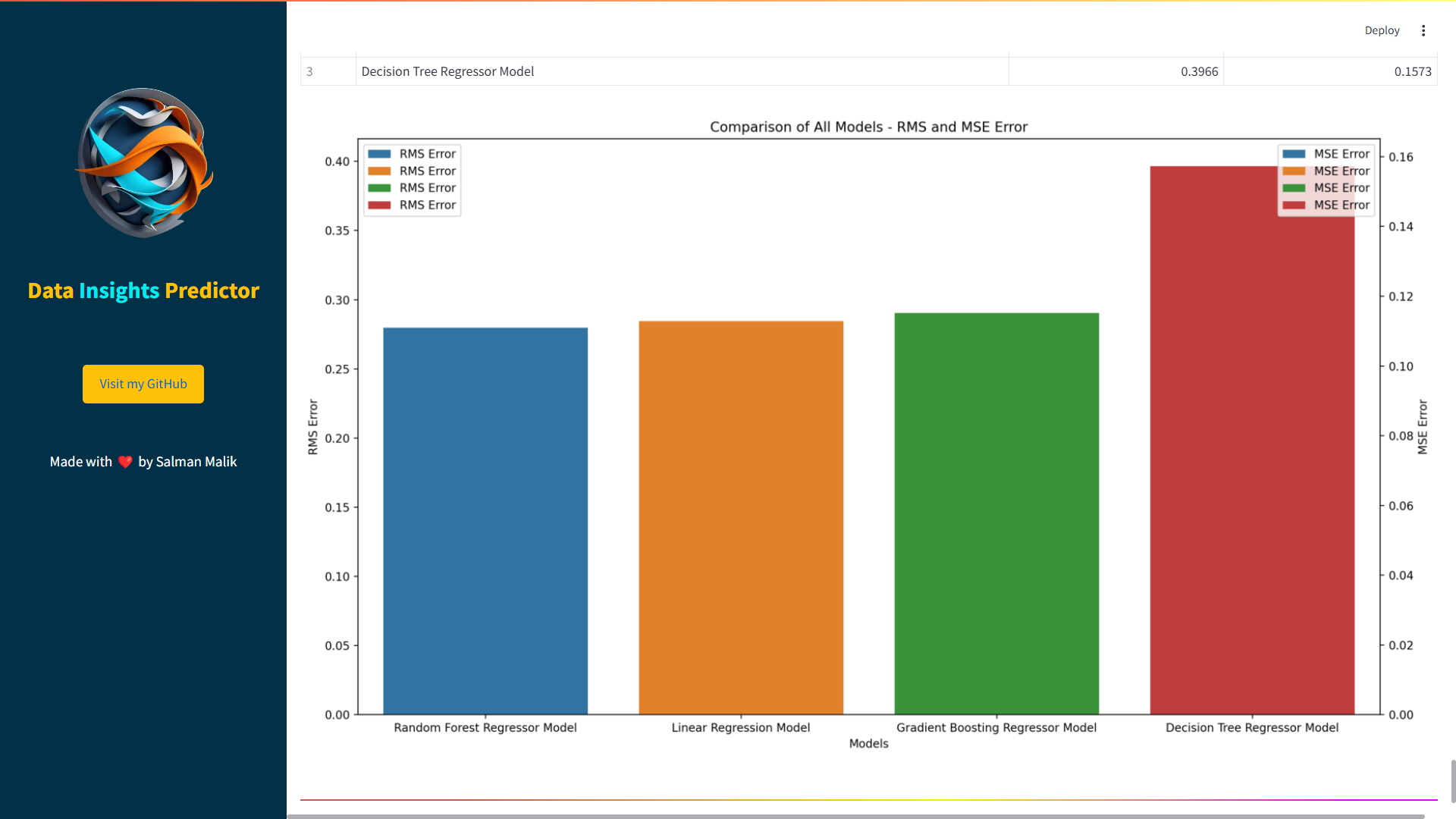Click the Decision Tree red bar
The width and height of the screenshot is (1456, 819).
click(1252, 455)
